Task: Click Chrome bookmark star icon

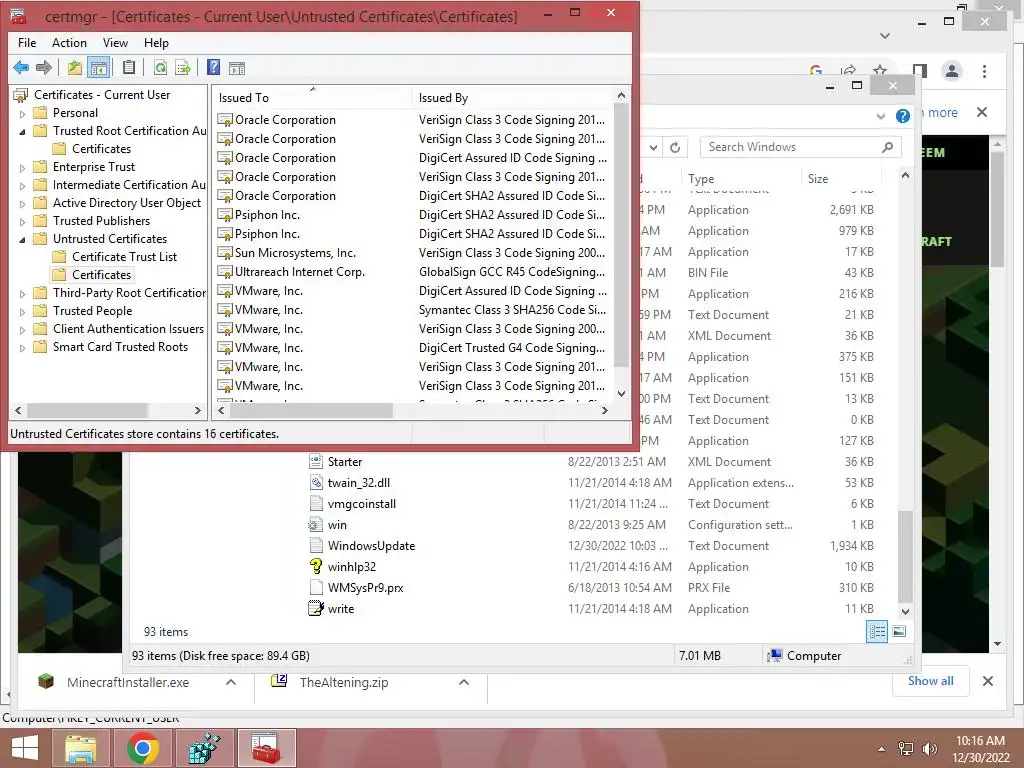Action: coord(880,70)
